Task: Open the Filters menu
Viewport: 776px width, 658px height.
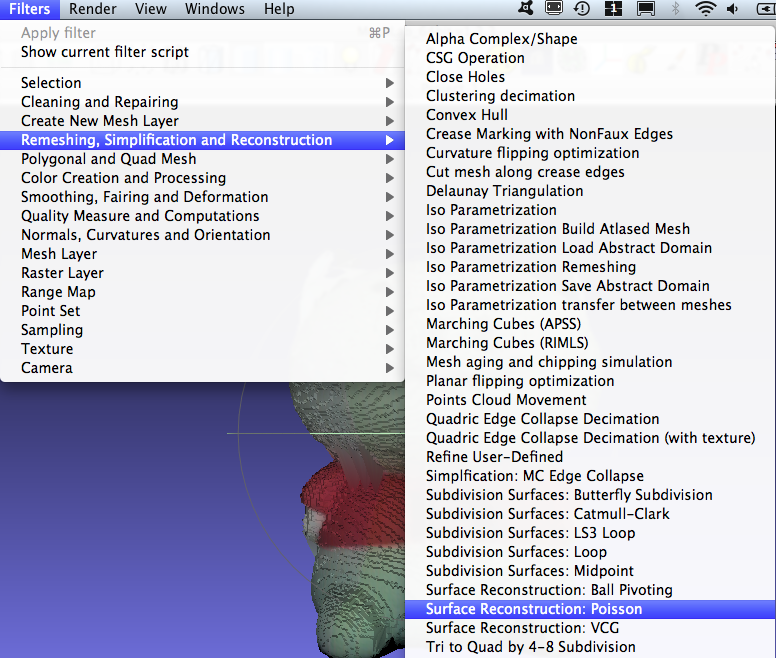Action: click(x=29, y=9)
